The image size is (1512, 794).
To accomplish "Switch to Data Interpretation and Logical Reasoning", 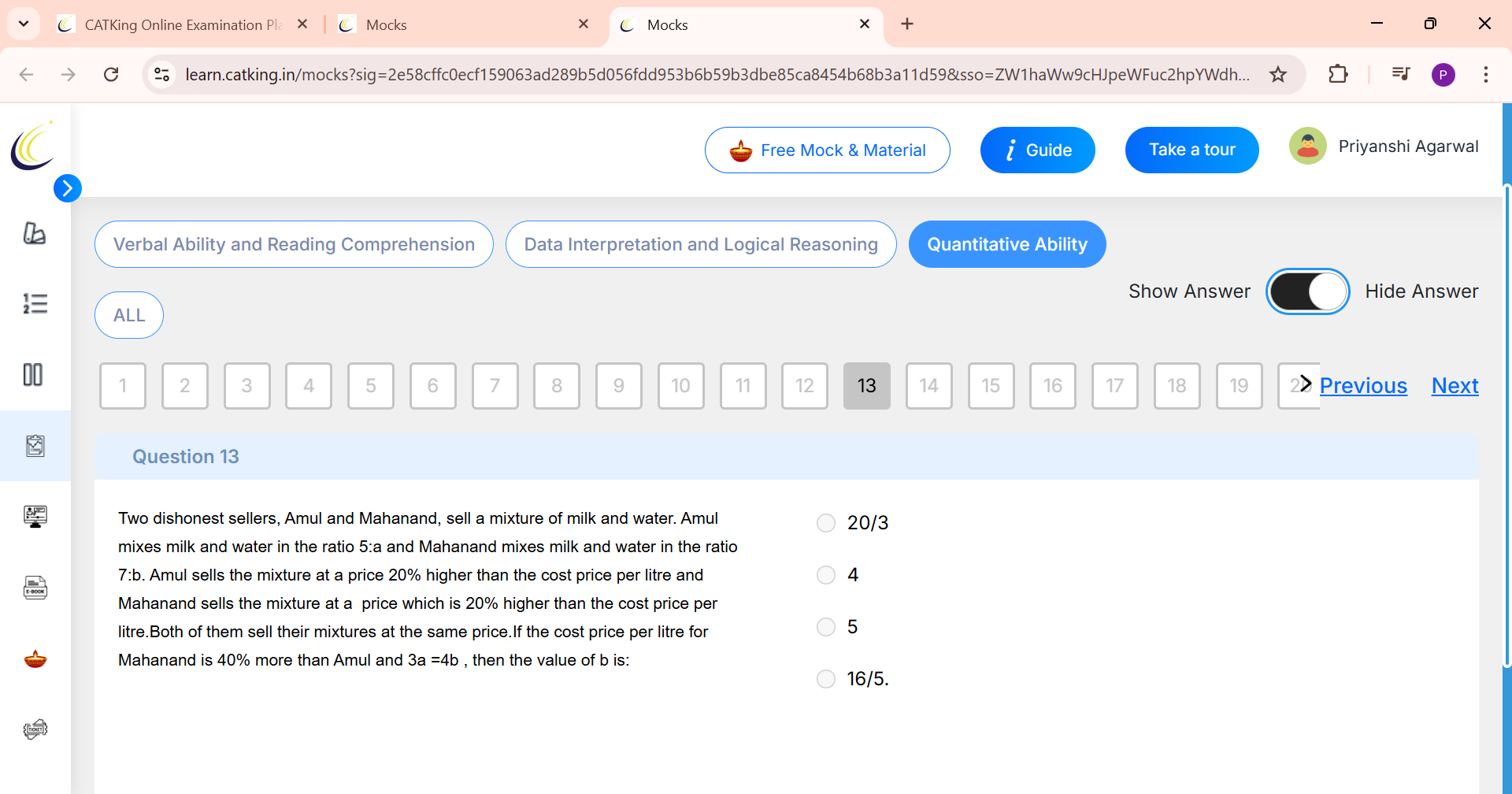I will (x=701, y=244).
